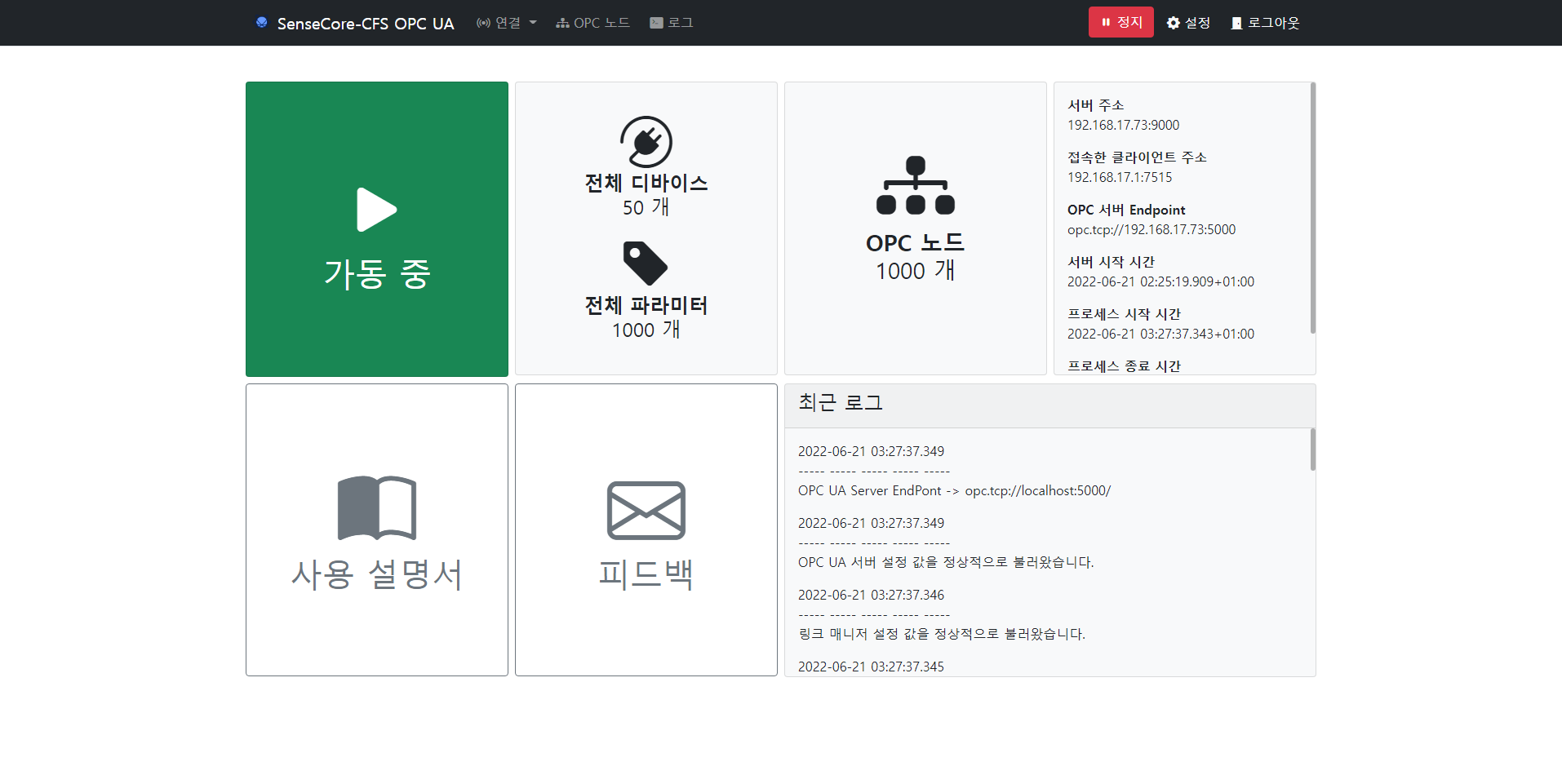
Task: Click the tag icon for 전체 파라미터
Action: tap(645, 263)
